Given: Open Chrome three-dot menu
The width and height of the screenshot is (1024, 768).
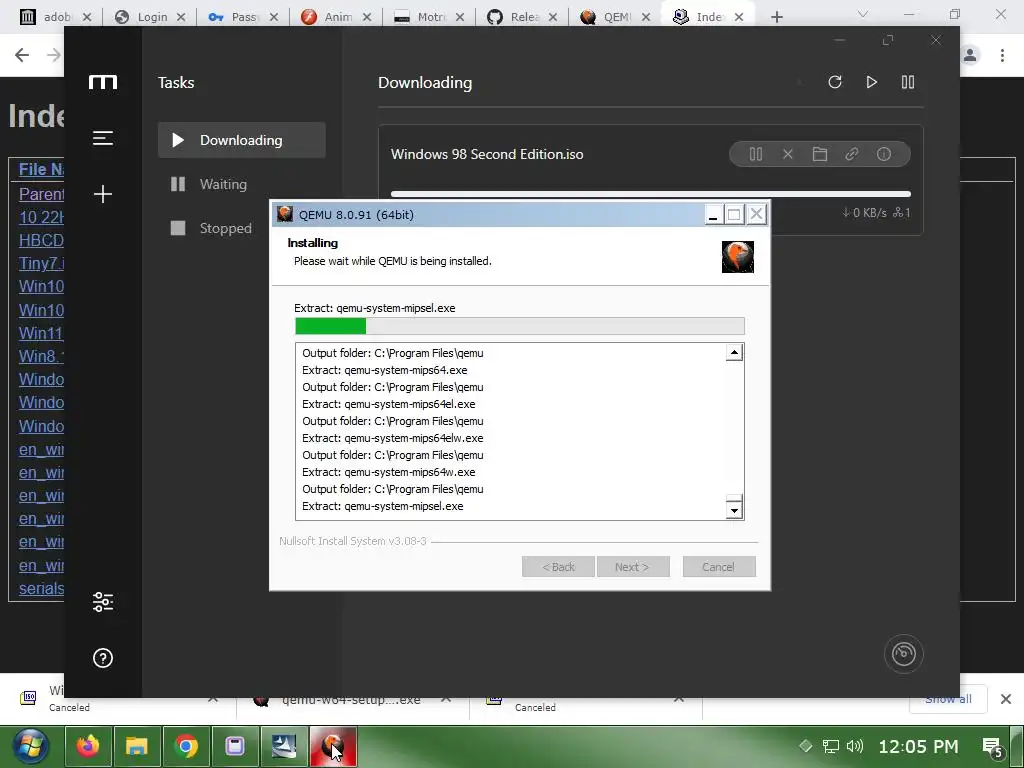Looking at the screenshot, I should pyautogui.click(x=1002, y=55).
